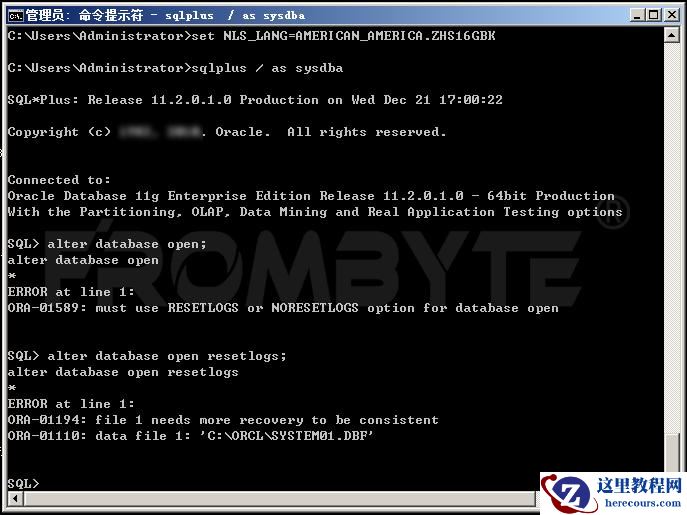Viewport: 687px width, 515px height.
Task: Click the 'SQL*Plus: Release 11.2.0.1.0 Production' line
Action: [x=255, y=100]
